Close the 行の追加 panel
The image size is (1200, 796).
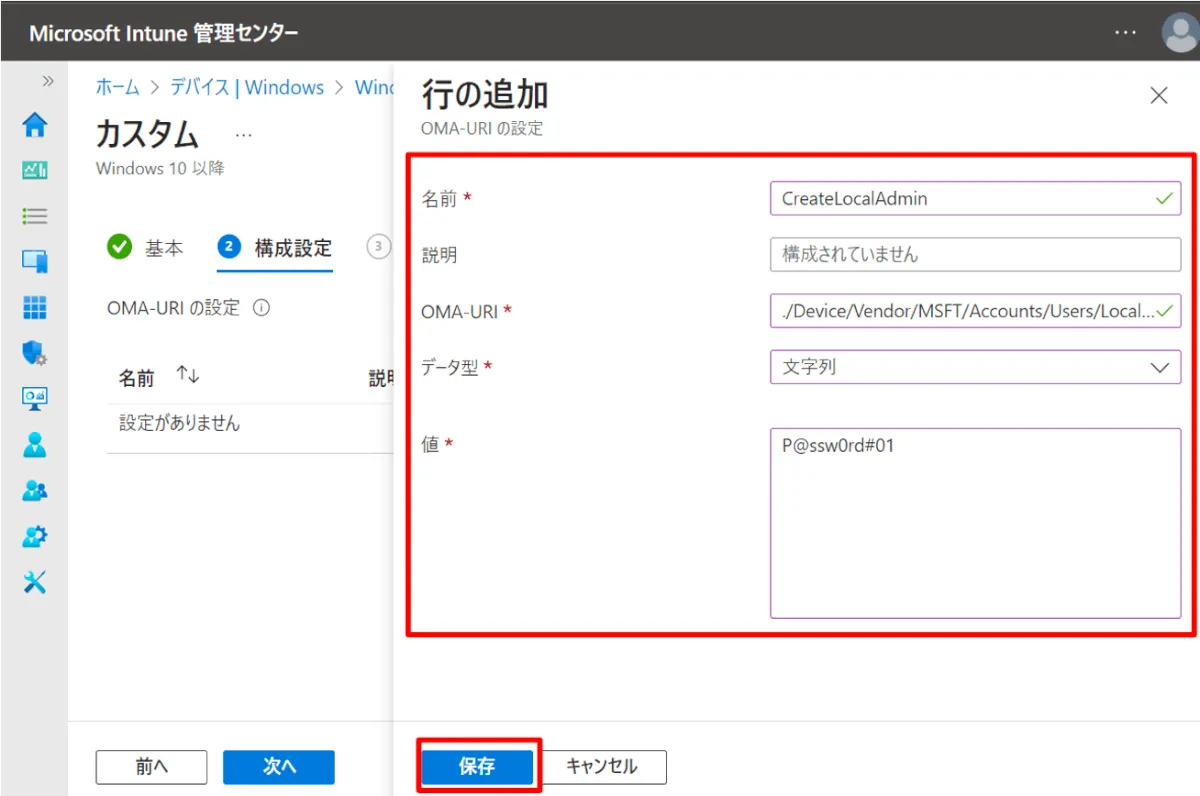(x=1159, y=96)
